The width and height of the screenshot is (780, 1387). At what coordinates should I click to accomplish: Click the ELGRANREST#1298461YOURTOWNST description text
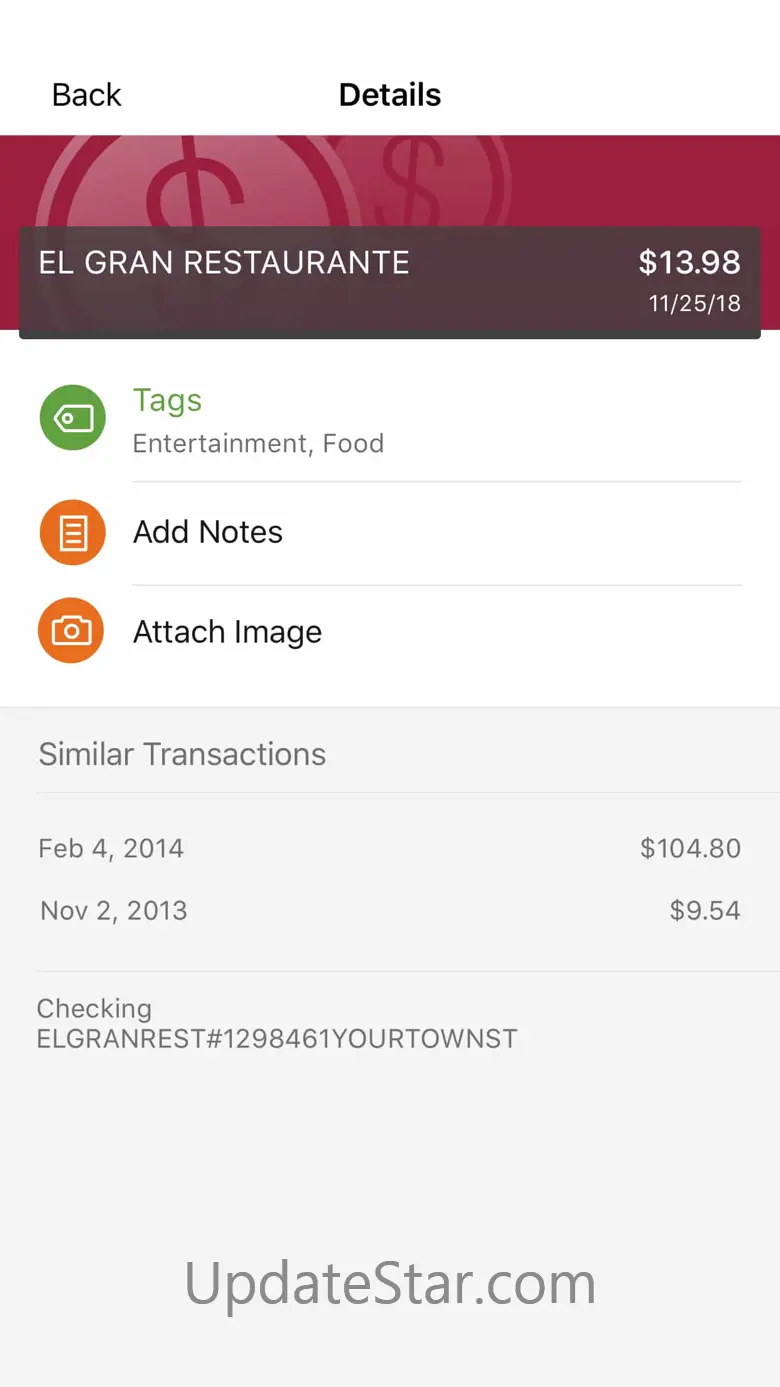point(277,1039)
